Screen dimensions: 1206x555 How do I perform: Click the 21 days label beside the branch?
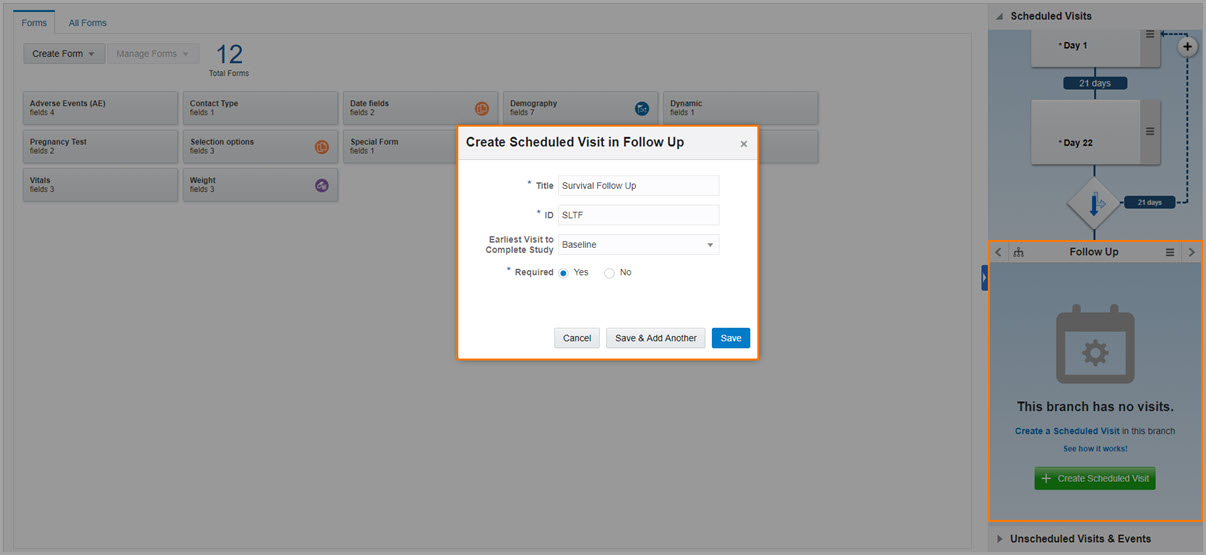pyautogui.click(x=1150, y=202)
